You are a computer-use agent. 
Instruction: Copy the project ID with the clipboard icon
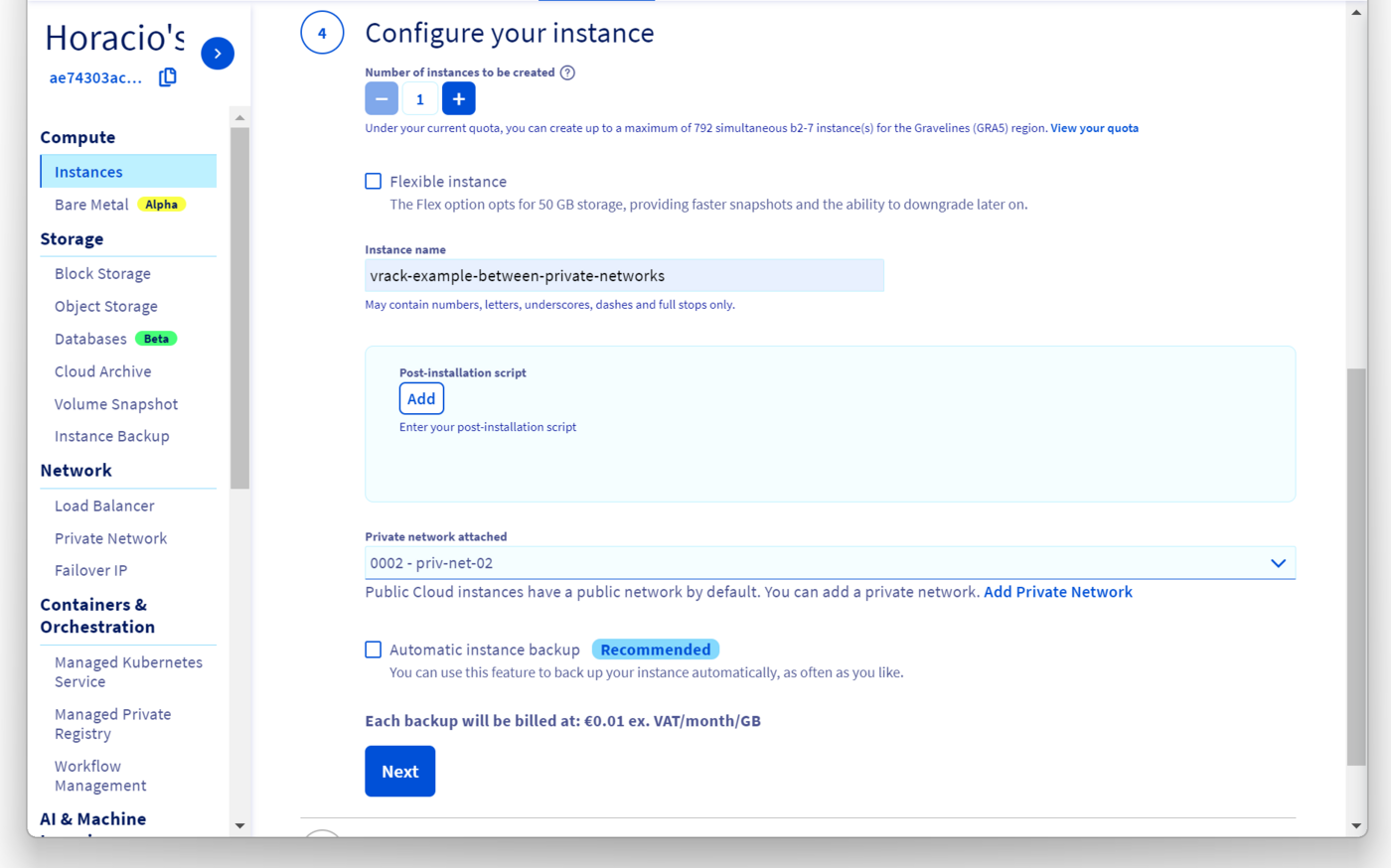click(x=168, y=77)
